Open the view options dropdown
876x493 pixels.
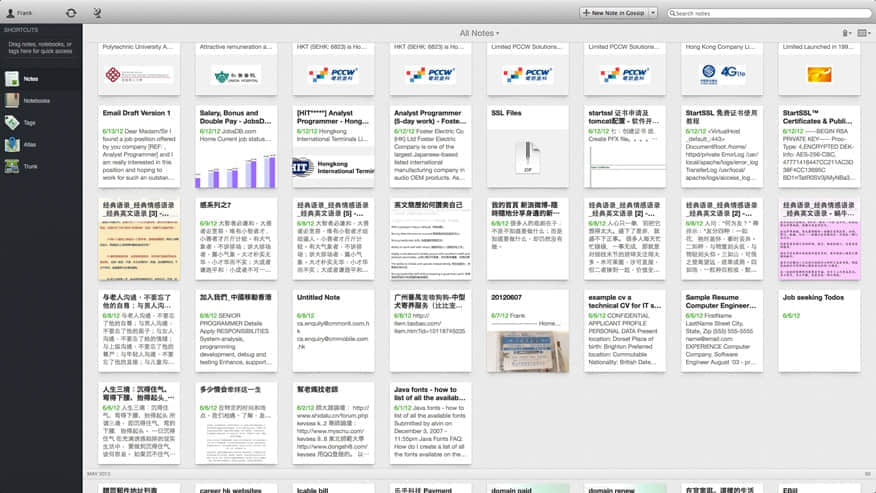(x=864, y=33)
